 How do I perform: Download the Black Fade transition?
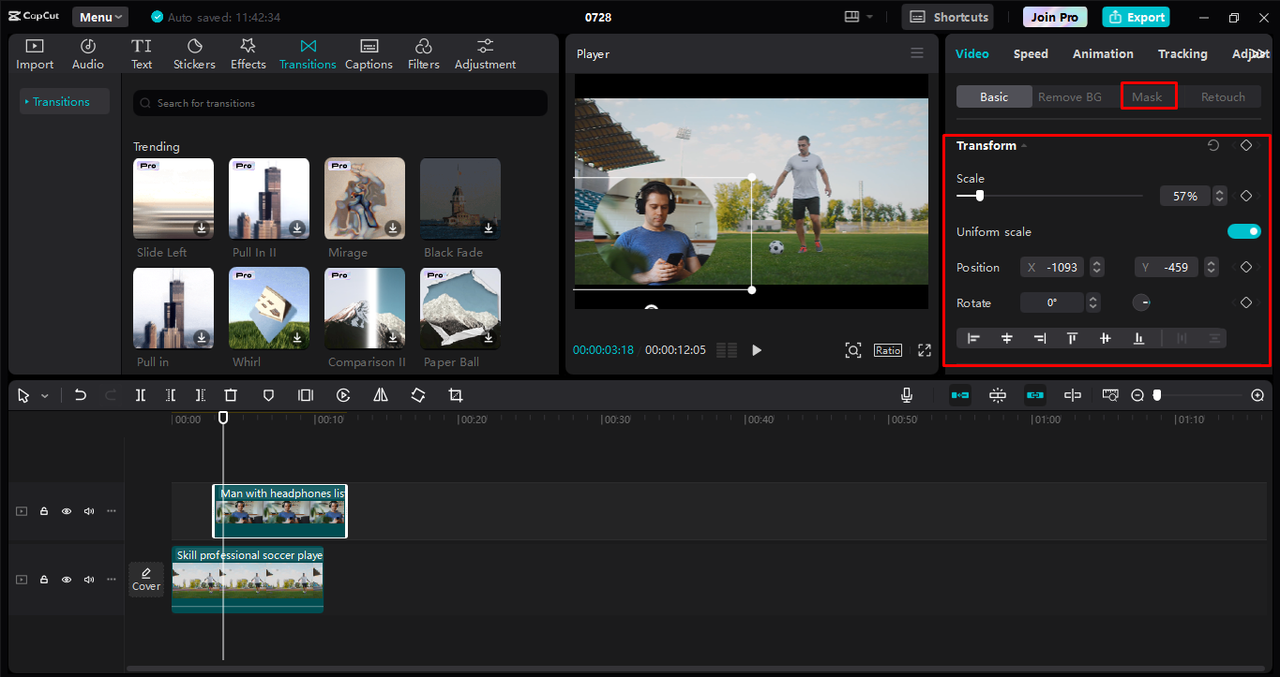(489, 228)
